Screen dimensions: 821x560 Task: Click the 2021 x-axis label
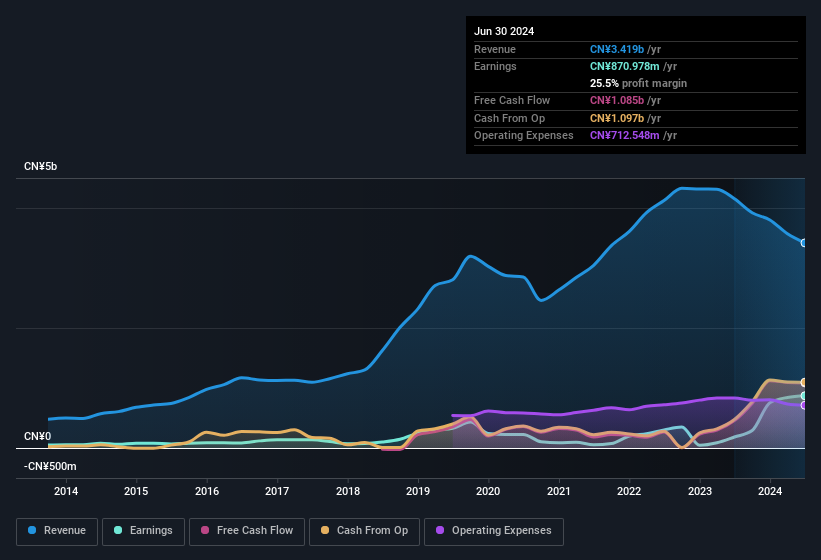[x=559, y=491]
